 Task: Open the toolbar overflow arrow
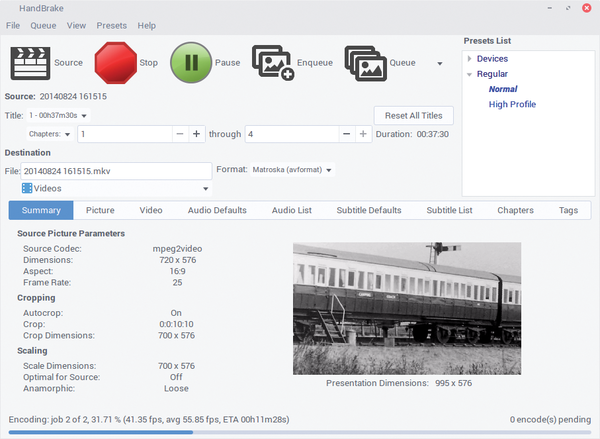click(440, 64)
